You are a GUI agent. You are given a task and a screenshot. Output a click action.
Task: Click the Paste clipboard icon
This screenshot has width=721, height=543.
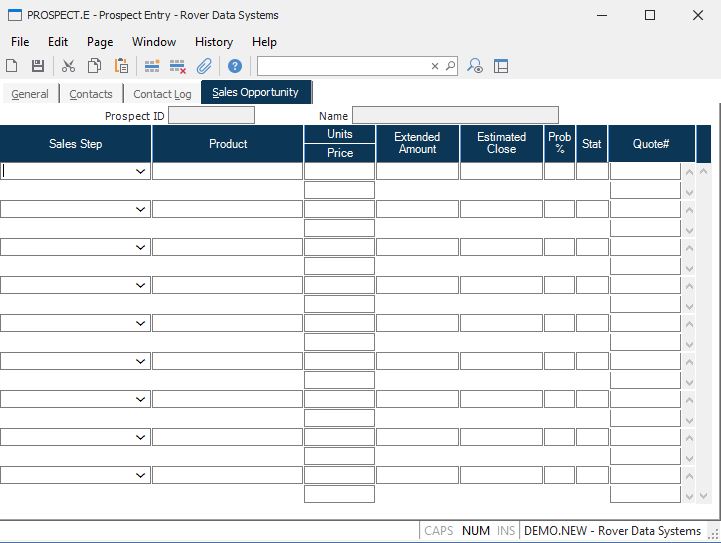tap(121, 66)
